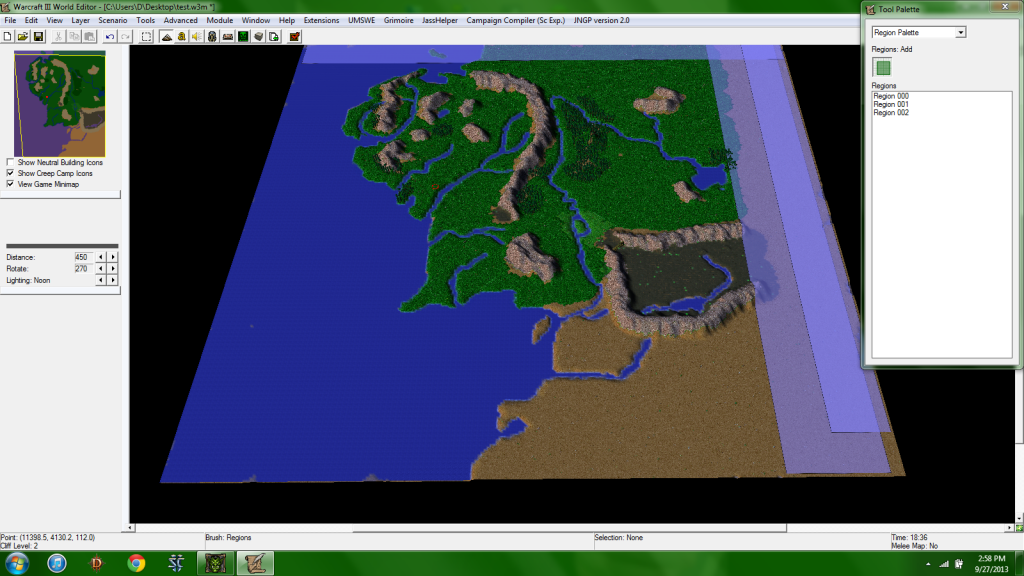Increase Rotate value with right arrow
This screenshot has height=576, width=1024.
[113, 268]
